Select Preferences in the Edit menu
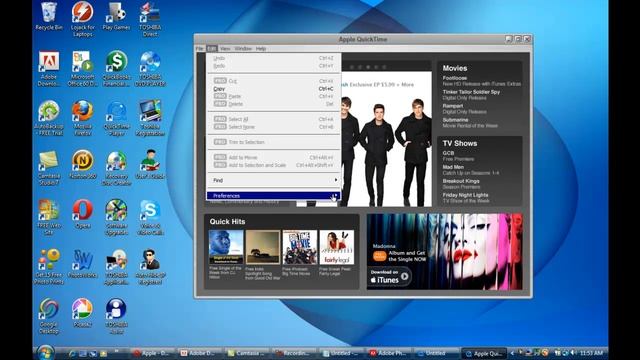 pos(273,196)
